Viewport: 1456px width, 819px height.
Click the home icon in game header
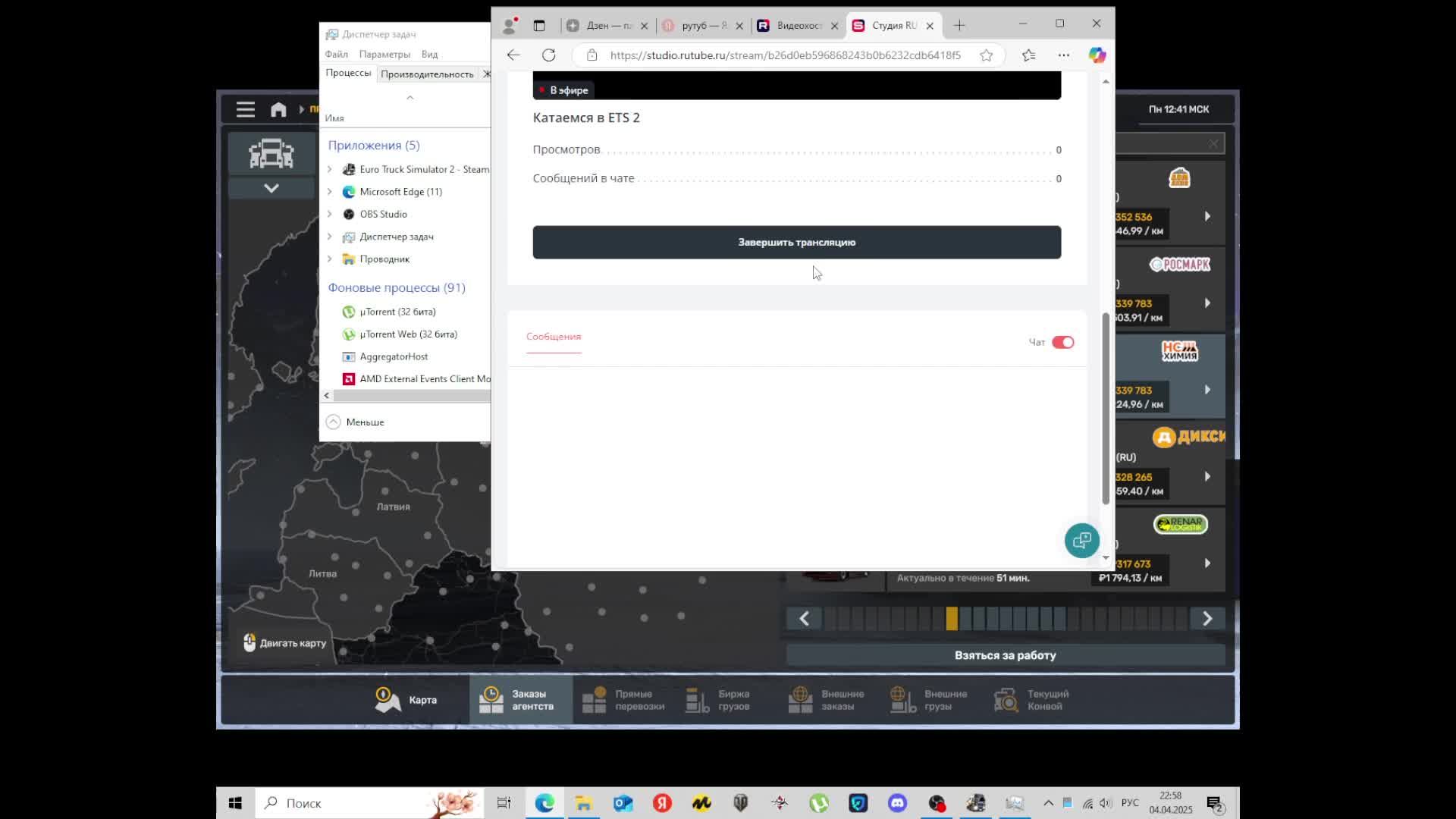[278, 109]
